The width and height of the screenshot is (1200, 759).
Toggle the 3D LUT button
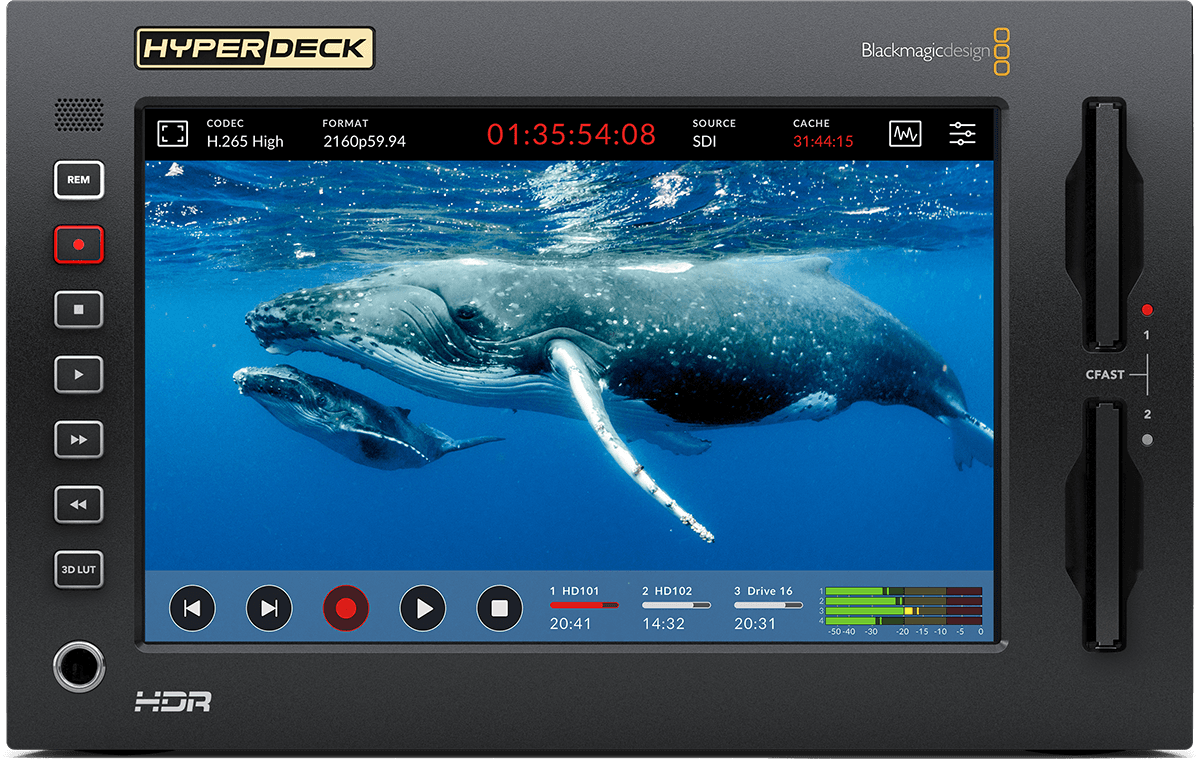(x=79, y=571)
